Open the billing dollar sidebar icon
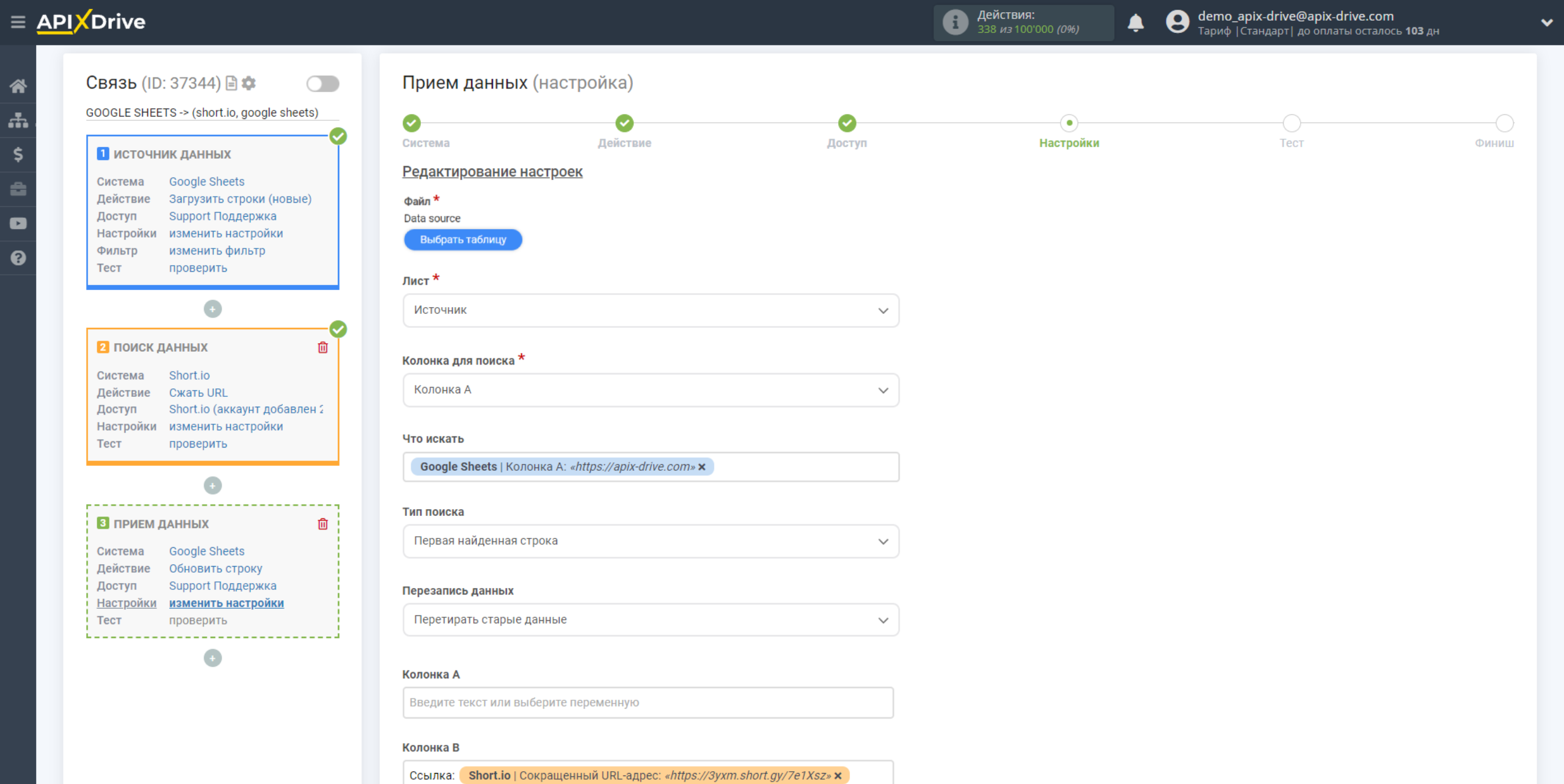 pyautogui.click(x=18, y=154)
